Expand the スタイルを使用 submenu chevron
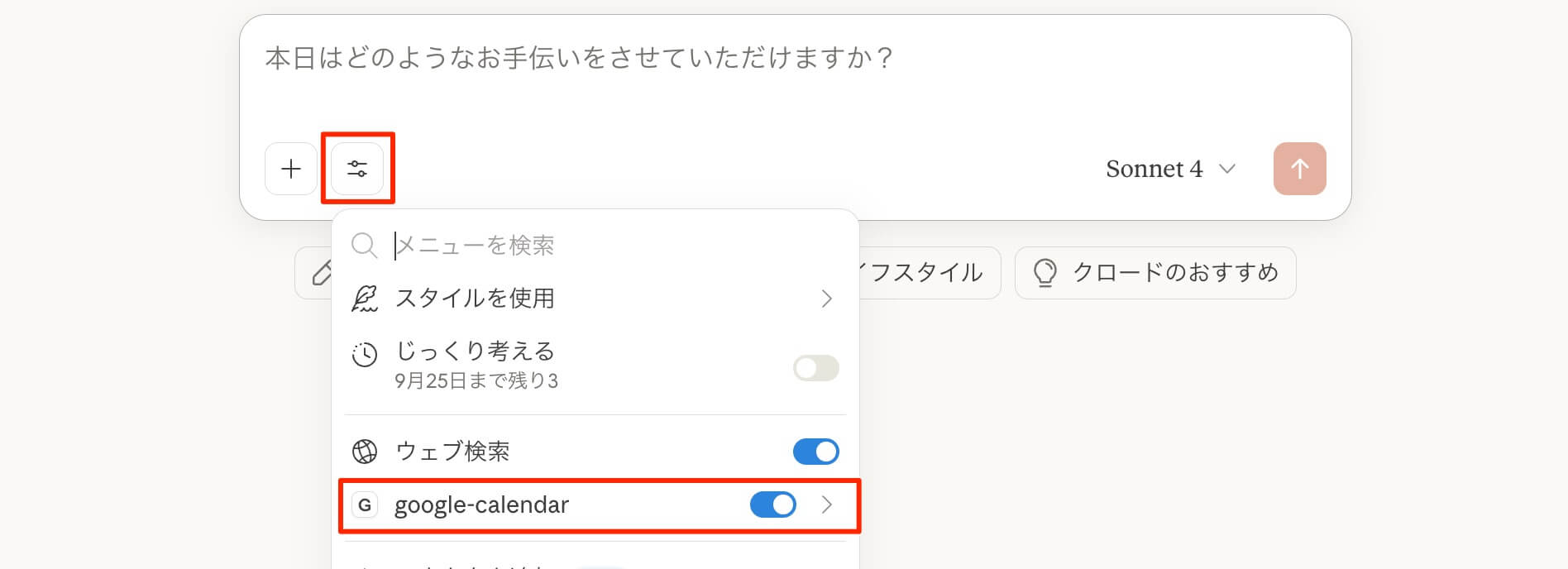The height and width of the screenshot is (569, 1568). tap(826, 299)
